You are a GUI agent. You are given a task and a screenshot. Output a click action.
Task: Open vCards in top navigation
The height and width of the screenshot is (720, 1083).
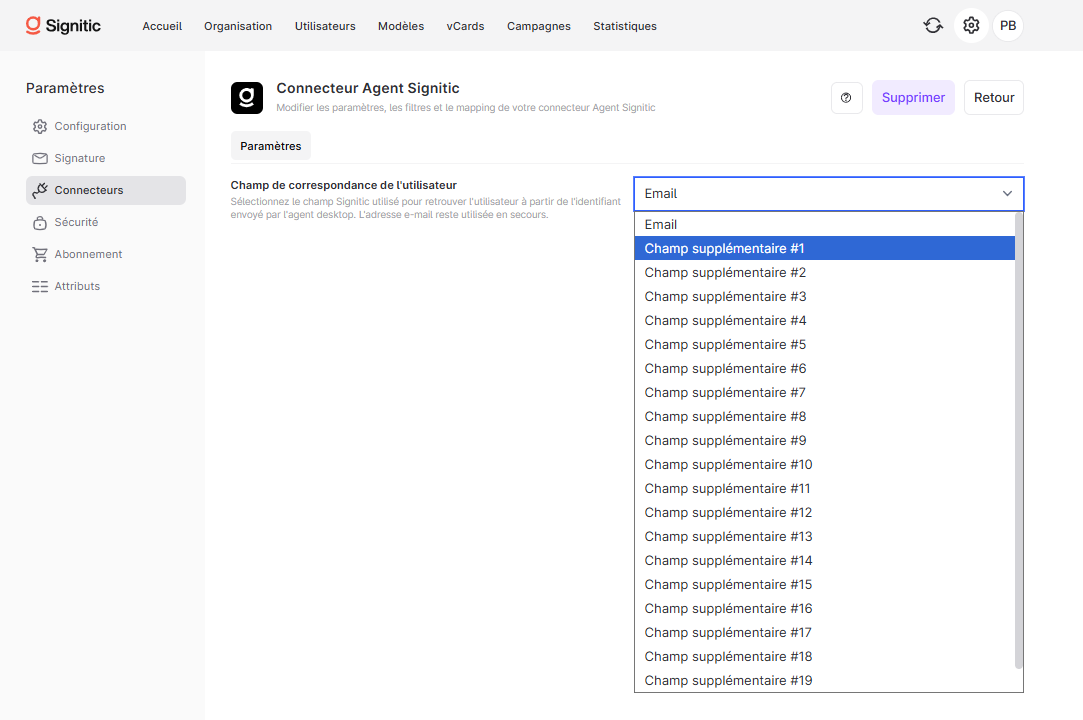click(x=466, y=26)
